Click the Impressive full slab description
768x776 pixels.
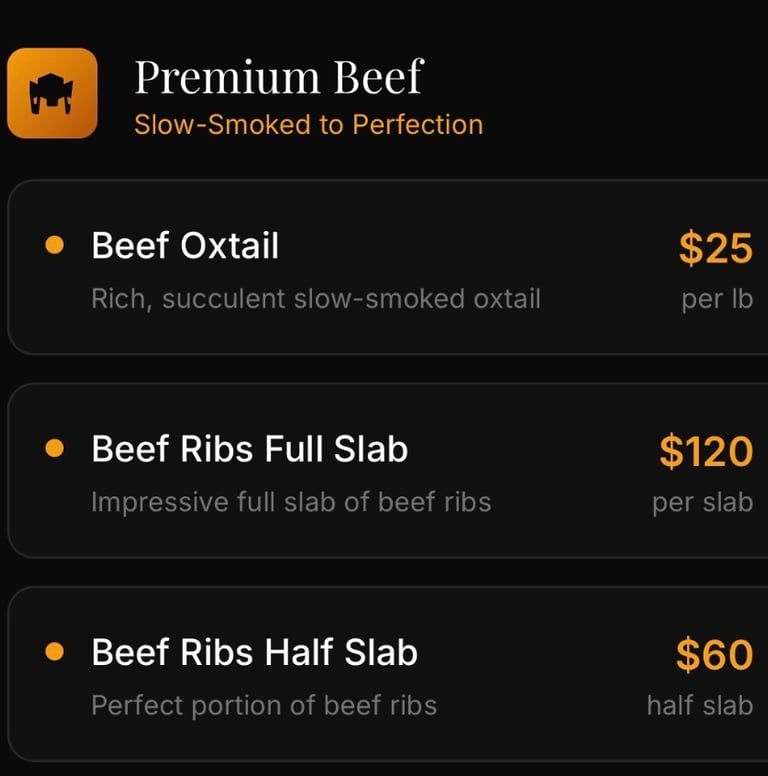291,501
